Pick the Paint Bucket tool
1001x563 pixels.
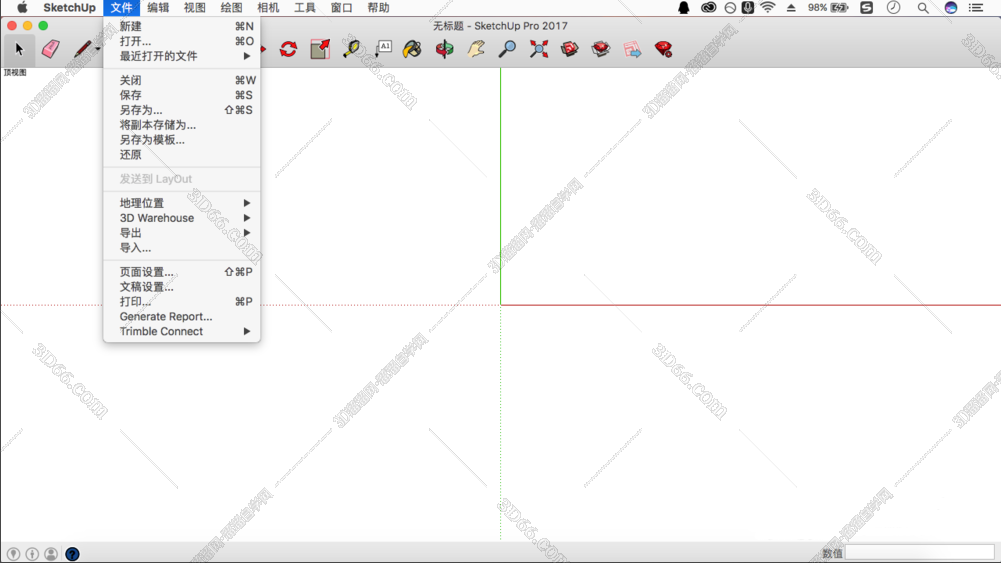coord(412,49)
